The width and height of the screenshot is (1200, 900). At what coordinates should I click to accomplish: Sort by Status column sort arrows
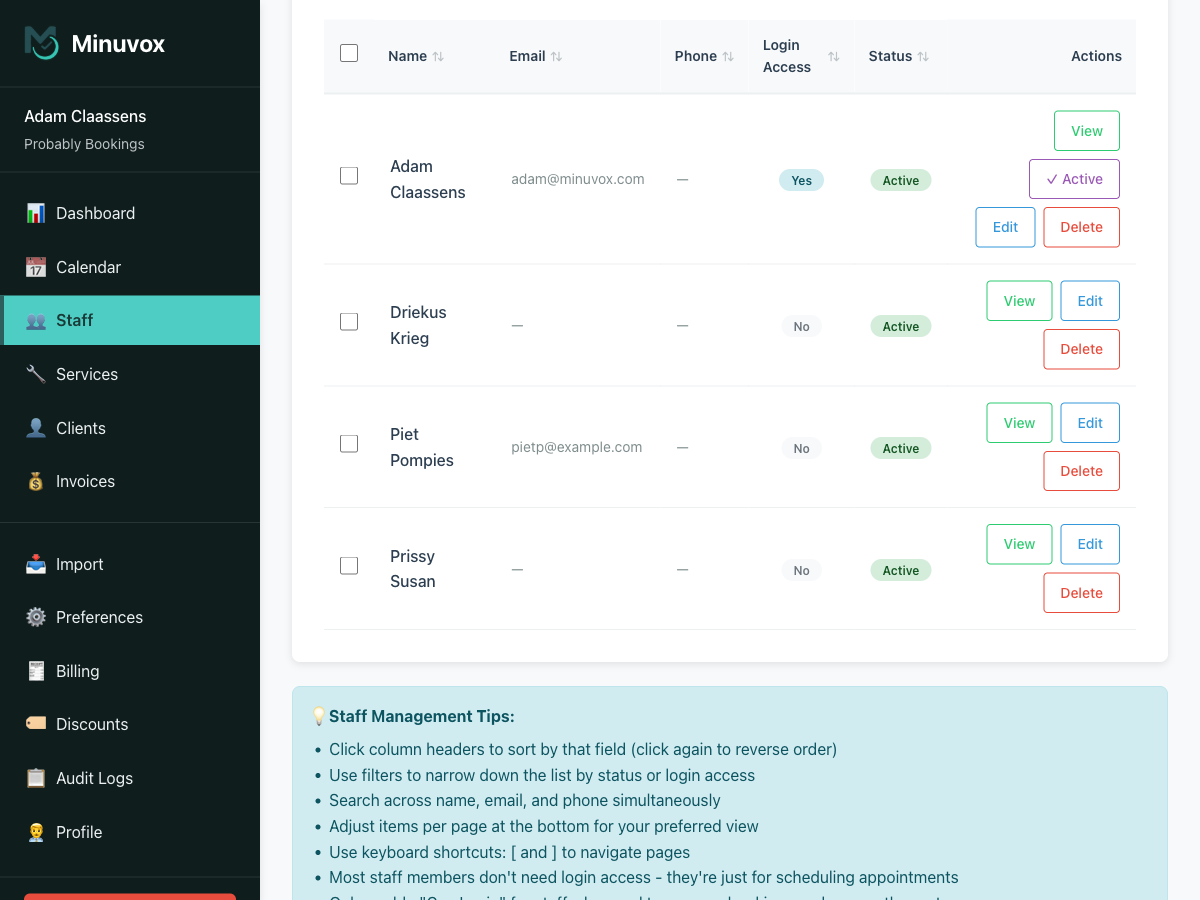tap(923, 57)
